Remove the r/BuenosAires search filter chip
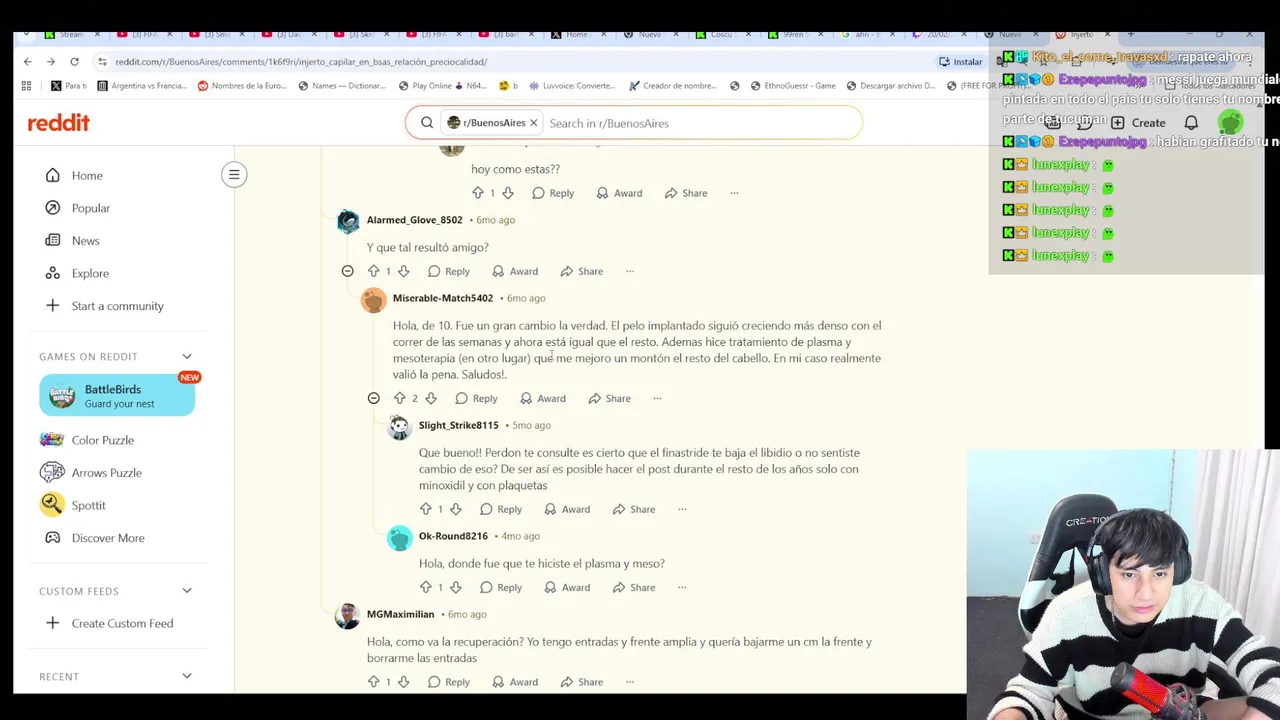1280x720 pixels. [x=533, y=123]
